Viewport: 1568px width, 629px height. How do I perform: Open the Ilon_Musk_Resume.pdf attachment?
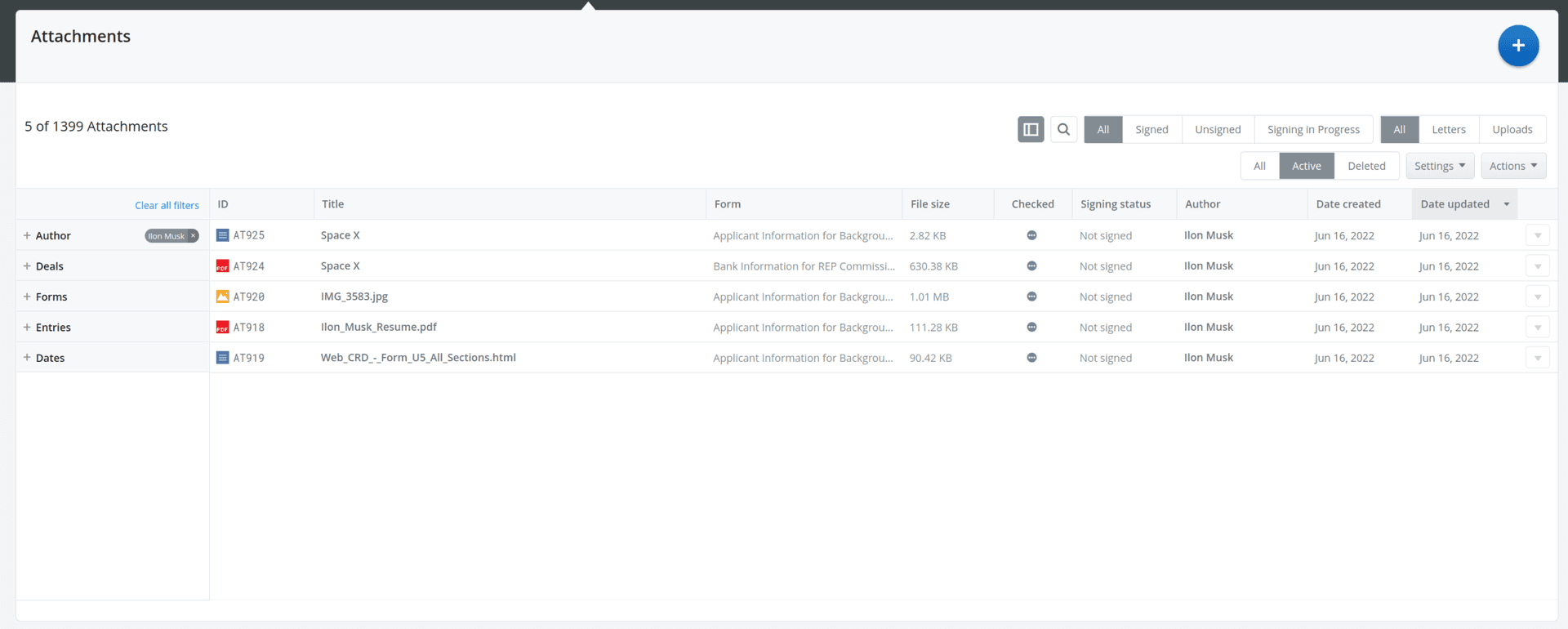[378, 327]
